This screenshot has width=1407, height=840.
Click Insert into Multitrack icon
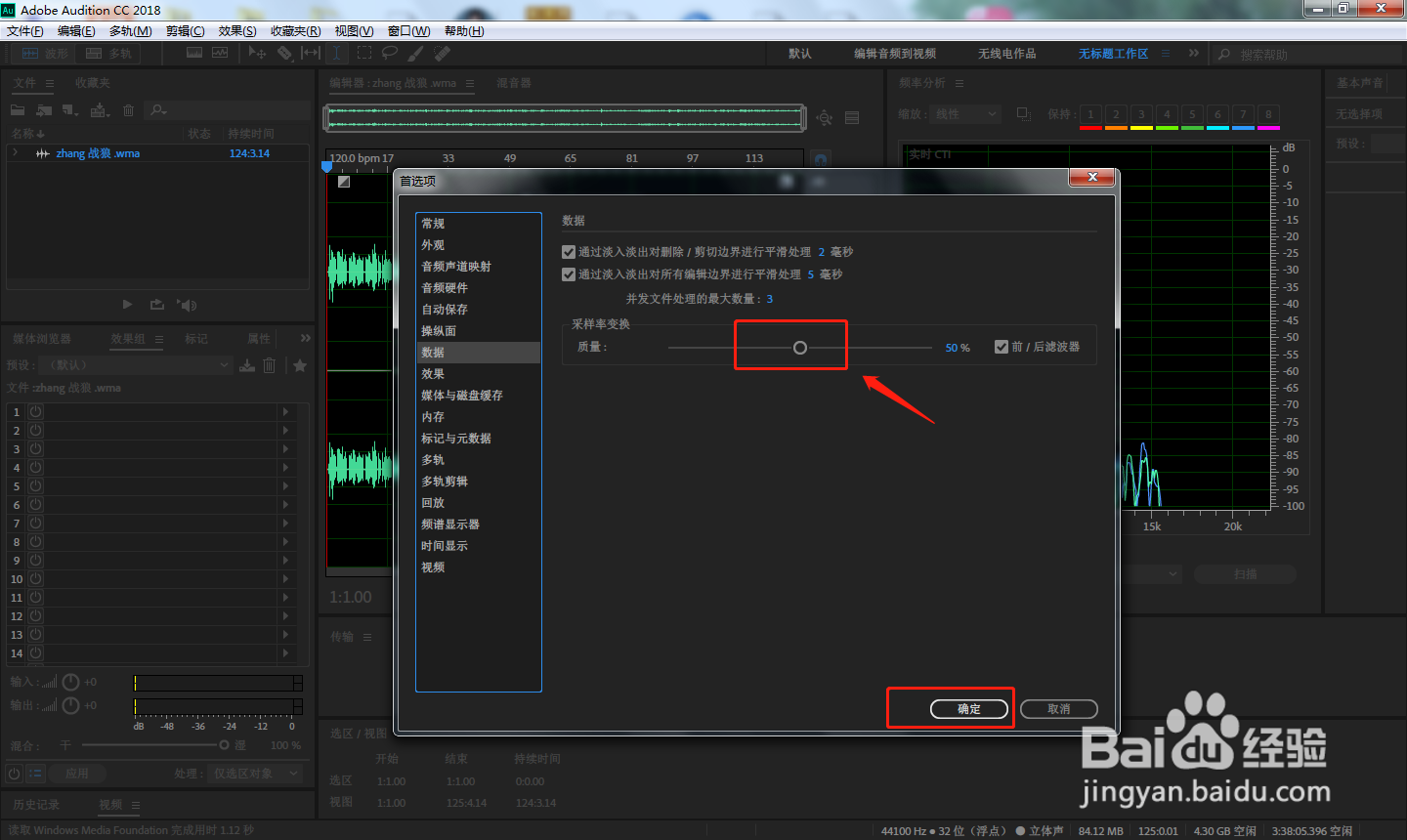tap(100, 110)
